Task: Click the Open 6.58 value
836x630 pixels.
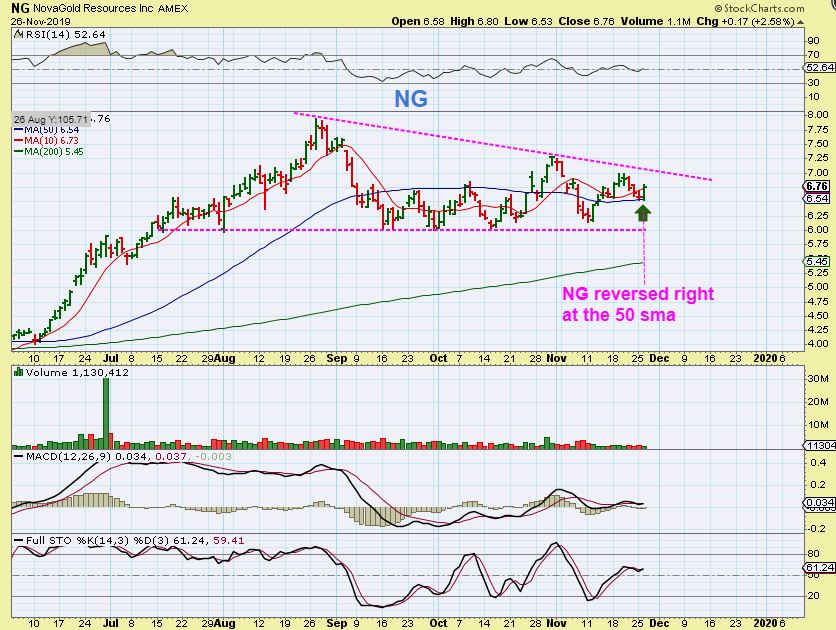Action: (x=417, y=21)
